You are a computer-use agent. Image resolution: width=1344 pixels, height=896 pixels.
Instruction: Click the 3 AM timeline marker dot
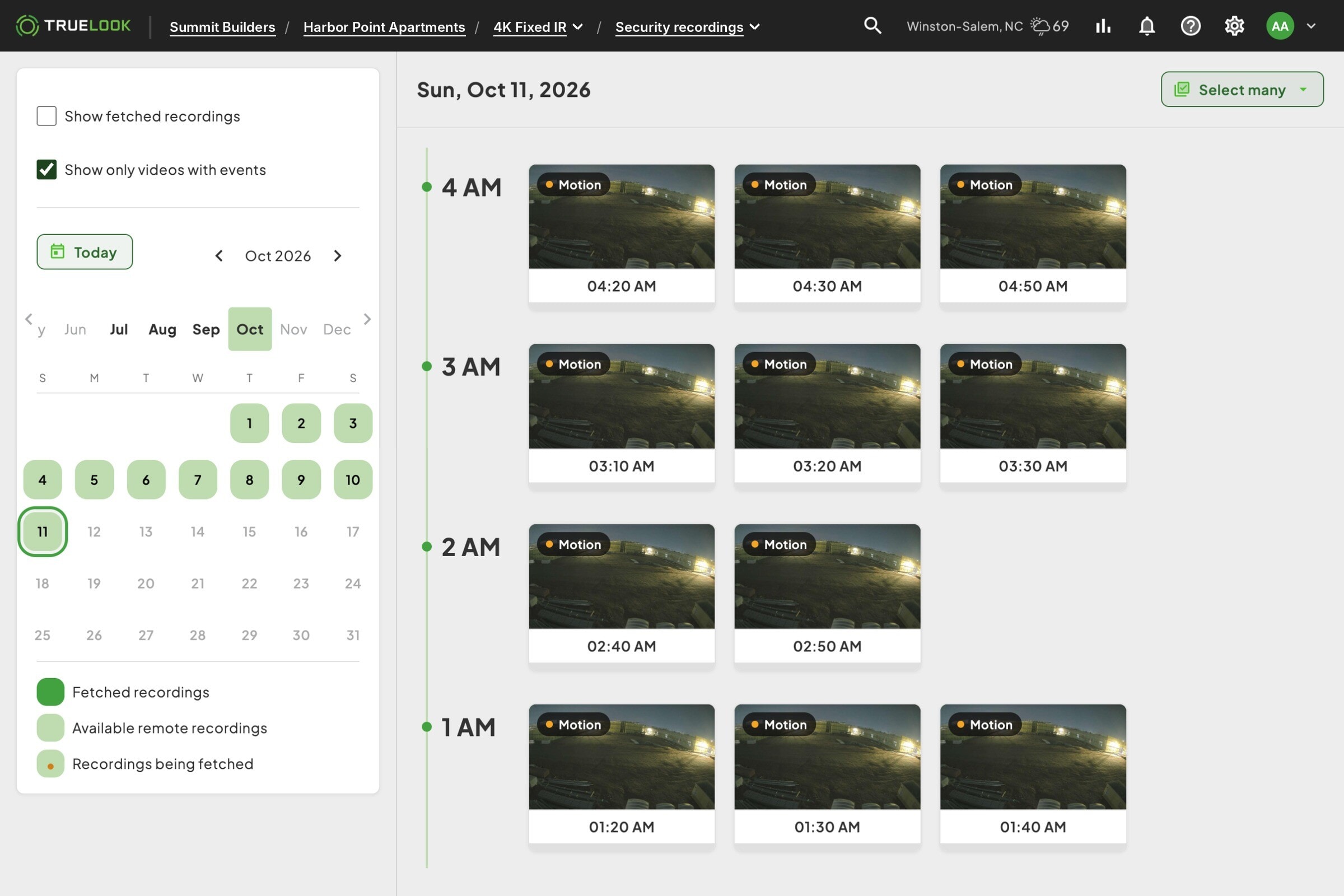point(426,366)
